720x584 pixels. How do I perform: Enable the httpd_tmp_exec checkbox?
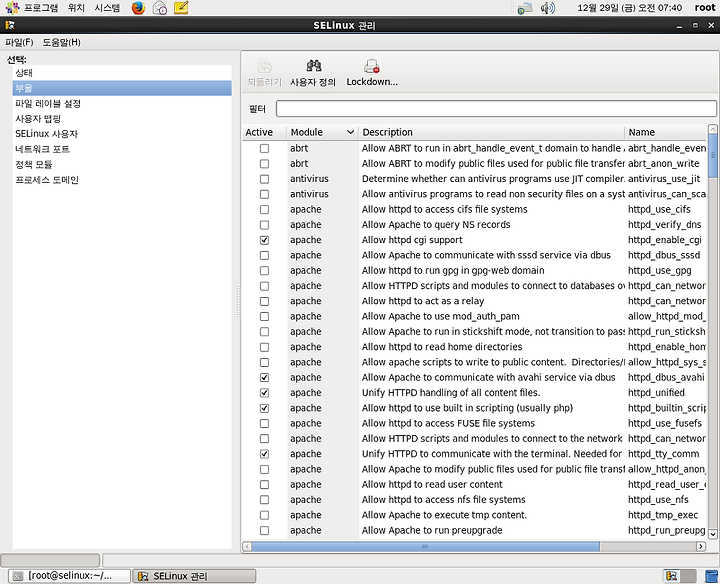pyautogui.click(x=264, y=515)
